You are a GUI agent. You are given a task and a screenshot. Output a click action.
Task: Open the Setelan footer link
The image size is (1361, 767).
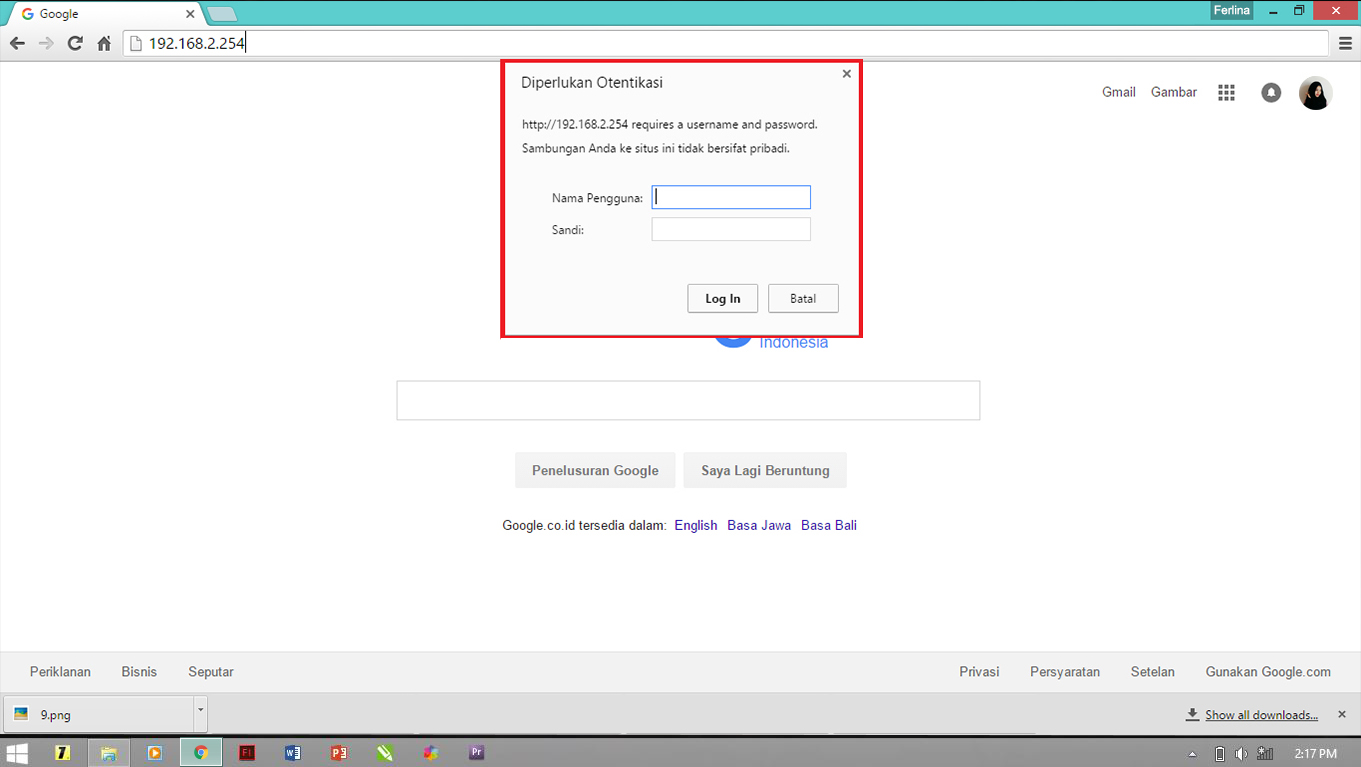coord(1153,672)
